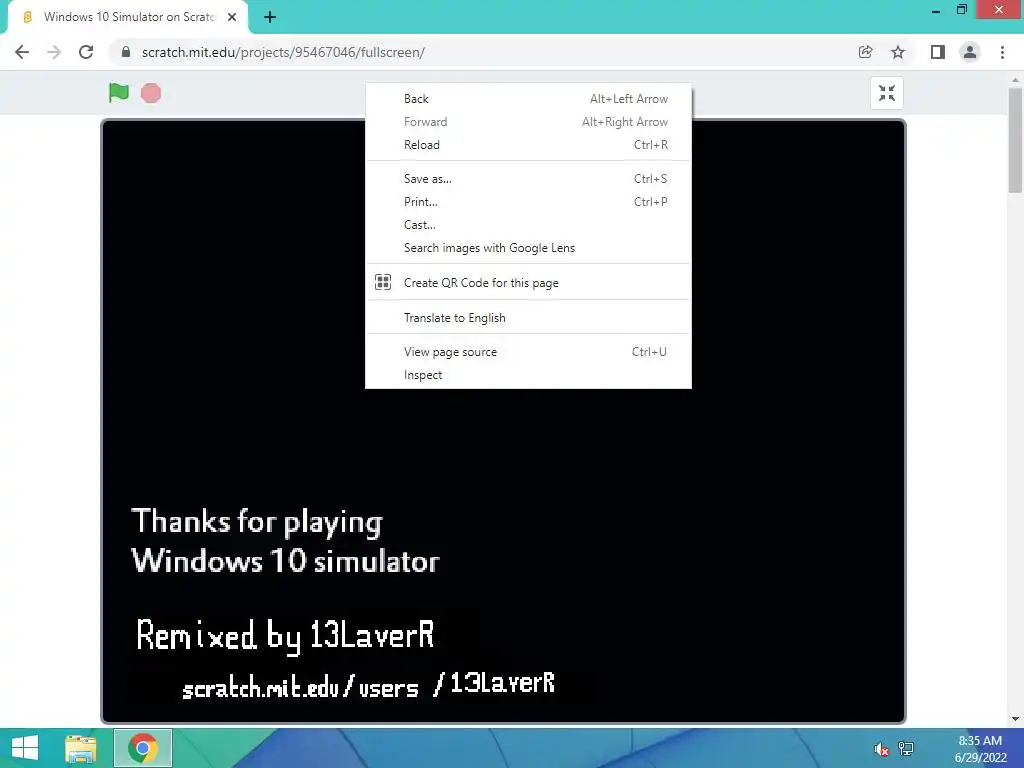This screenshot has width=1024, height=768.
Task: Open a new tab with the plus button
Action: coord(270,18)
